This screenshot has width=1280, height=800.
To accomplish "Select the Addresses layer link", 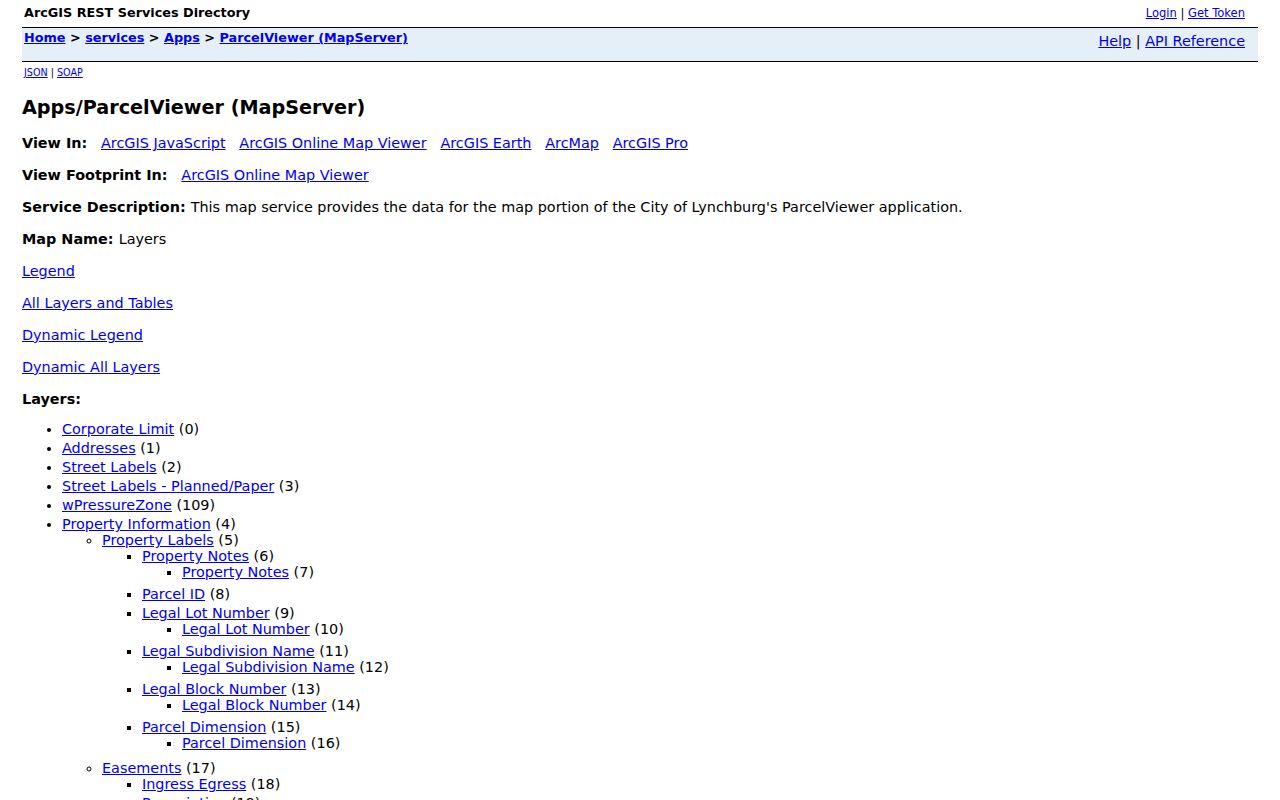I will pyautogui.click(x=99, y=448).
